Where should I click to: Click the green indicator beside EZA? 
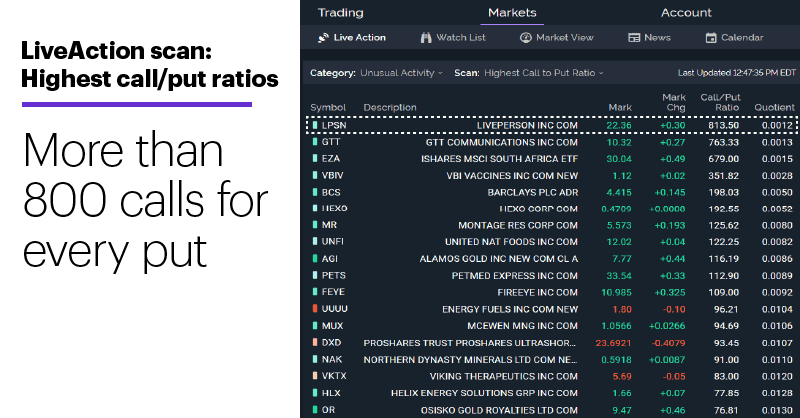coord(315,159)
